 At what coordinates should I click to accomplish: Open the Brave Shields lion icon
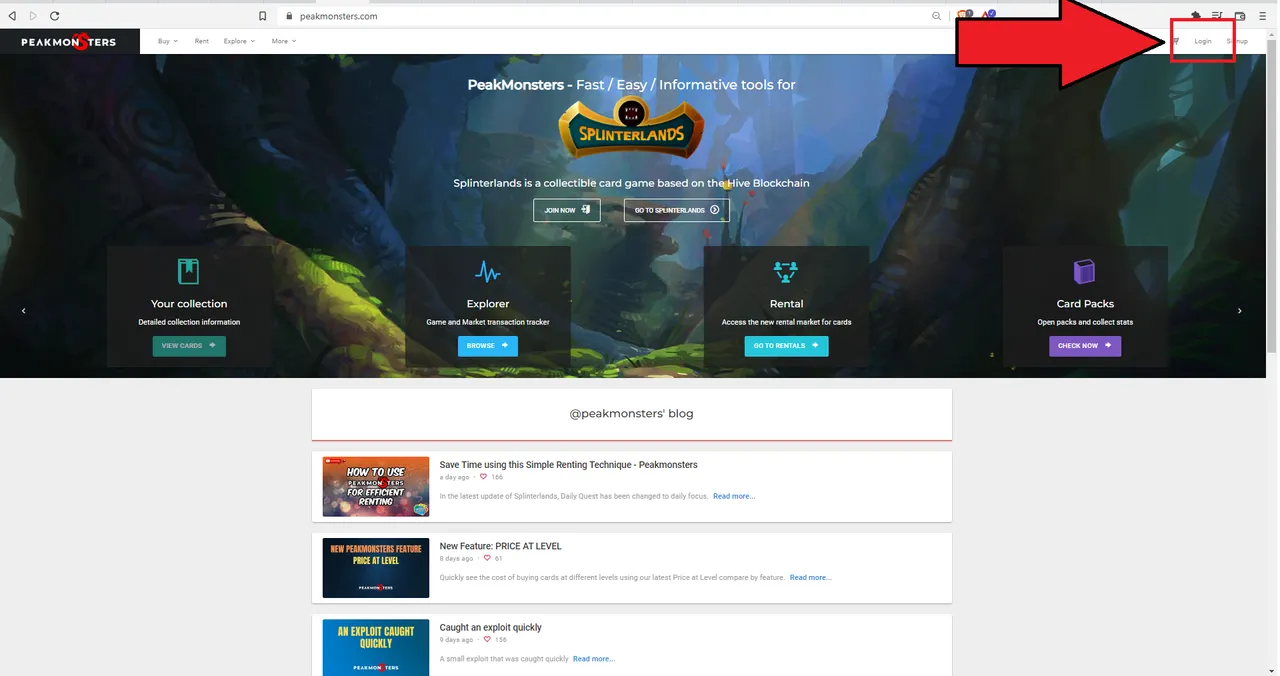point(963,15)
